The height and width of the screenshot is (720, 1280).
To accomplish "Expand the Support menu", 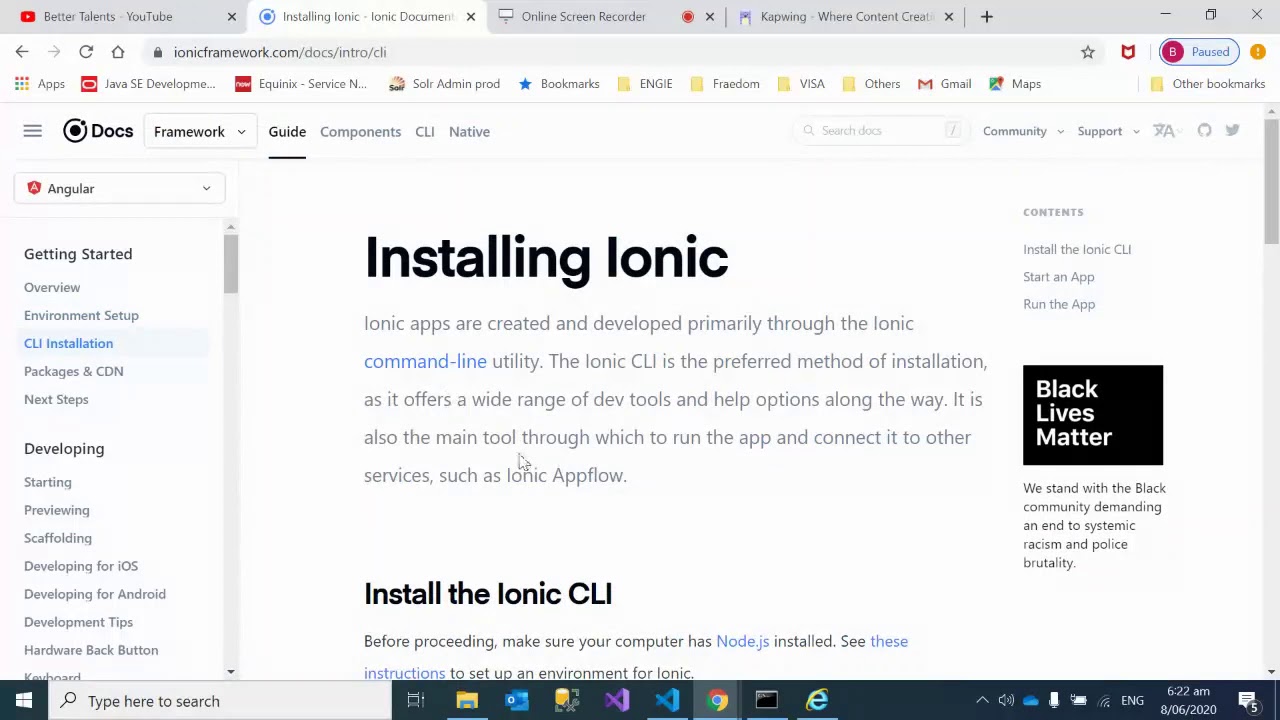I will tap(1108, 131).
